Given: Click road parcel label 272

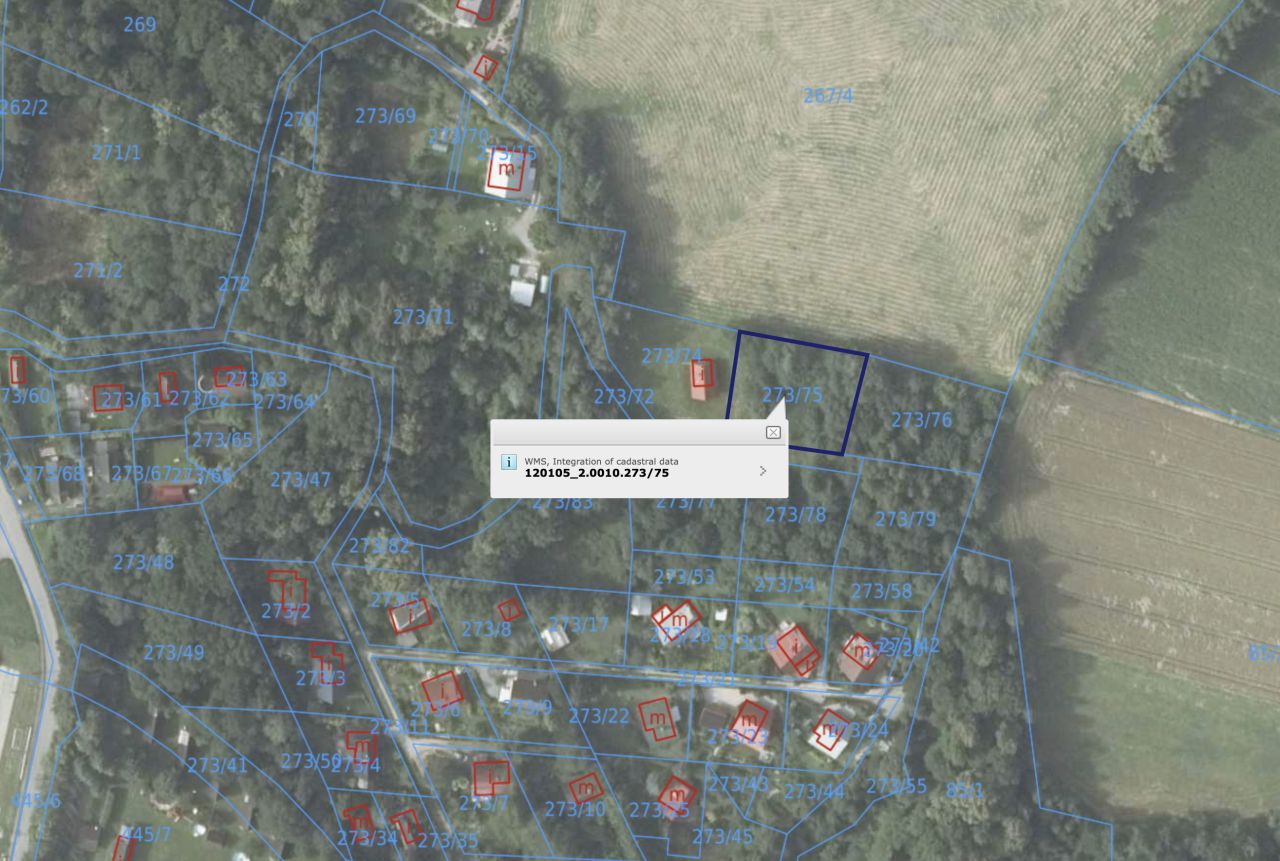Looking at the screenshot, I should click(x=234, y=284).
